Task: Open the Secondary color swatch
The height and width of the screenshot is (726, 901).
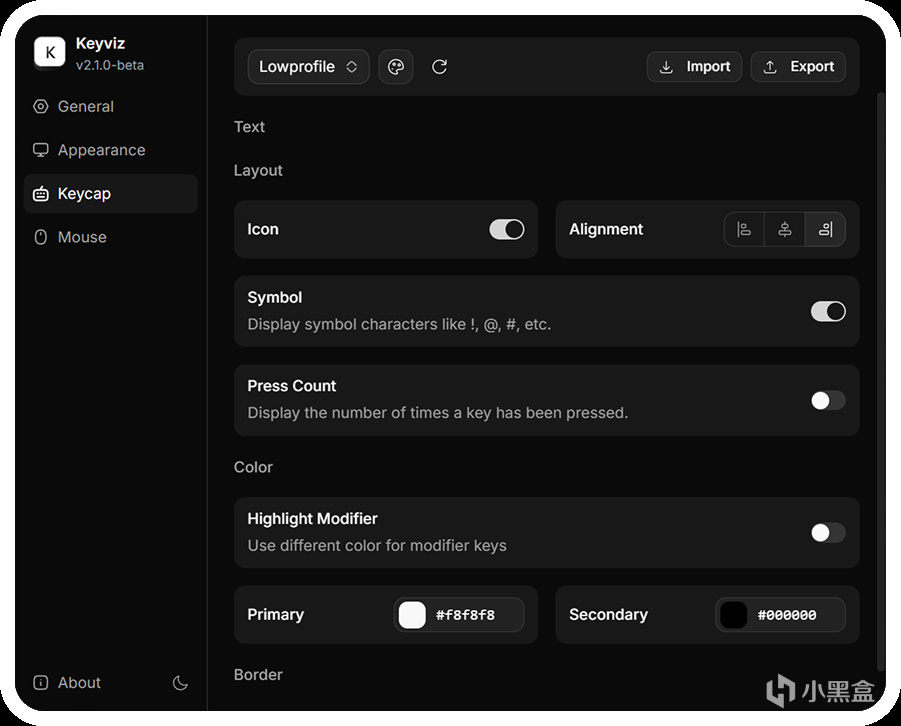Action: click(734, 615)
